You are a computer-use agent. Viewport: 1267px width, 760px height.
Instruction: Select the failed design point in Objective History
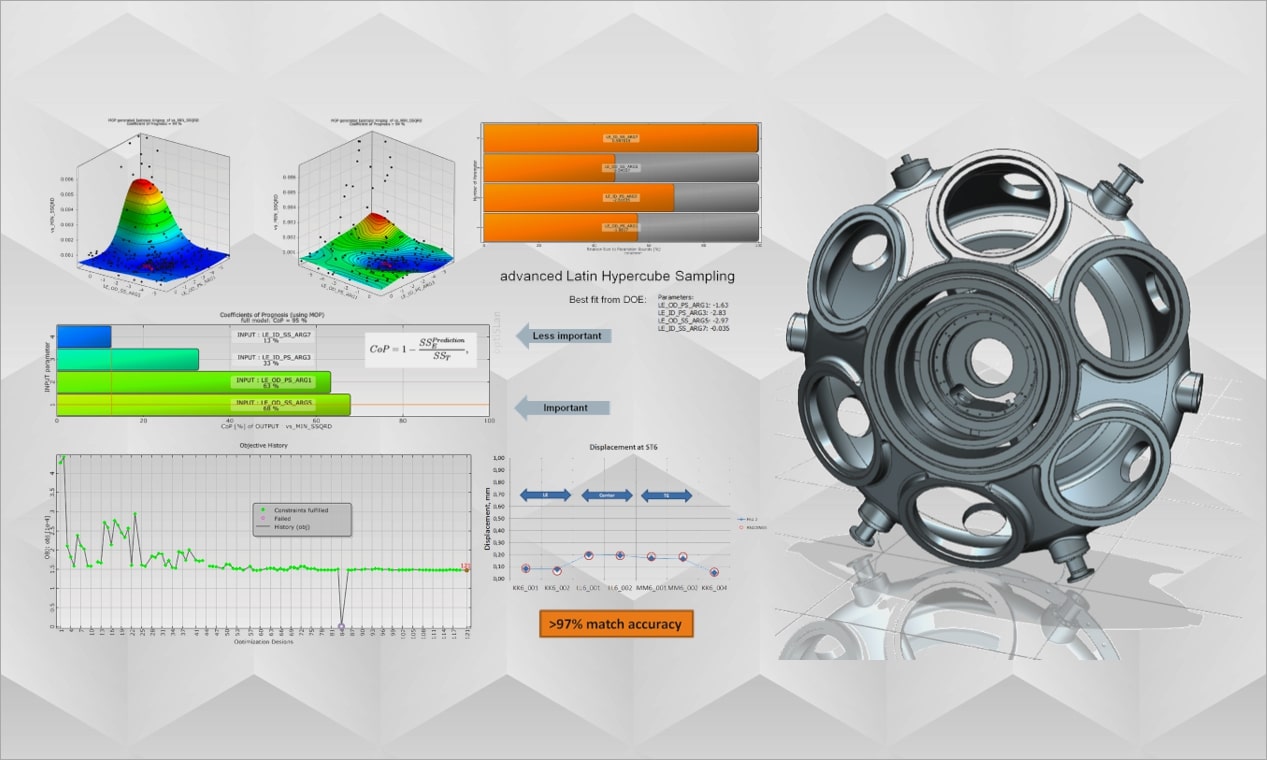click(341, 626)
